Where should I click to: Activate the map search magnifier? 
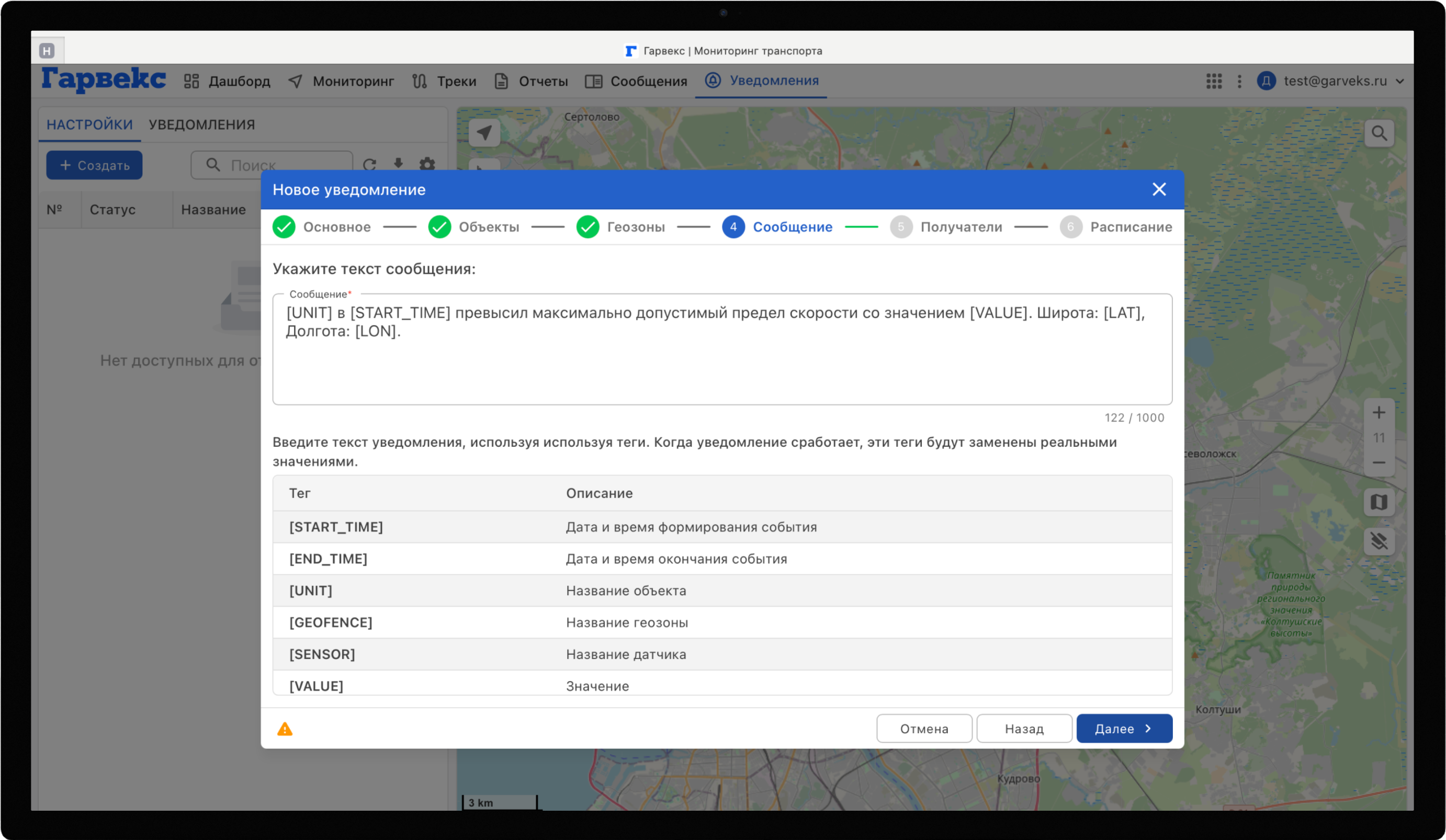pos(1379,132)
